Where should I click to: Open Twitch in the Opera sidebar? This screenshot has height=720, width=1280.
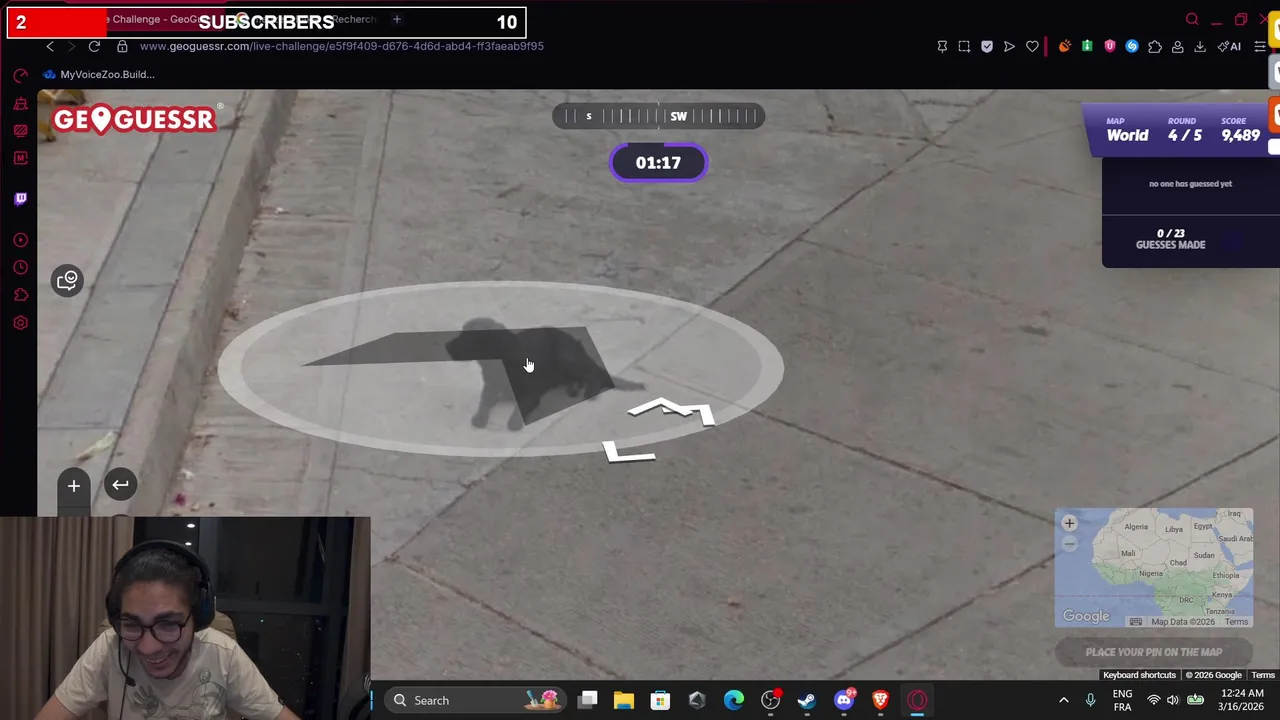20,199
